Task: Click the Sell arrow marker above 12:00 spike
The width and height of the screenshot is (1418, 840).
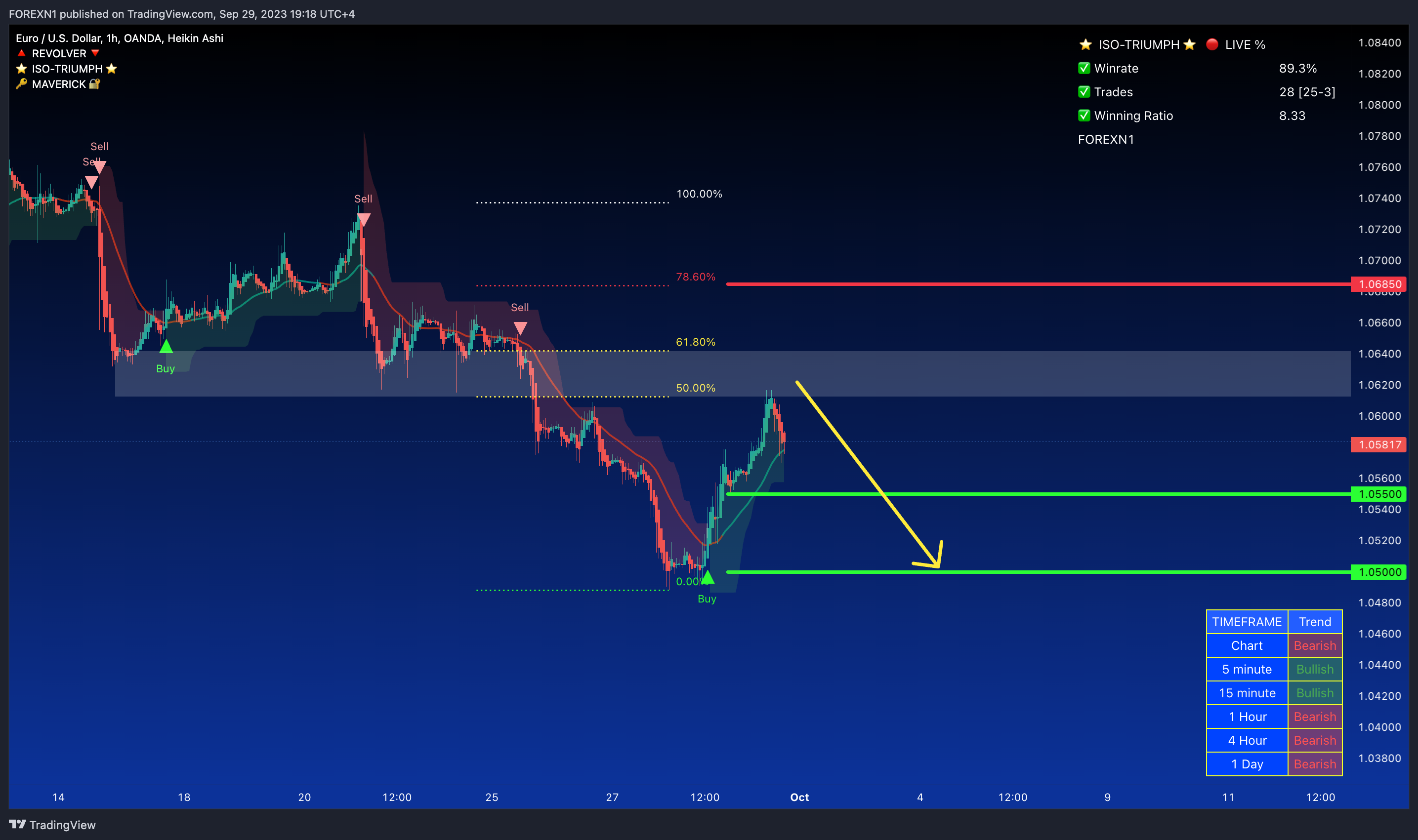Action: [364, 220]
